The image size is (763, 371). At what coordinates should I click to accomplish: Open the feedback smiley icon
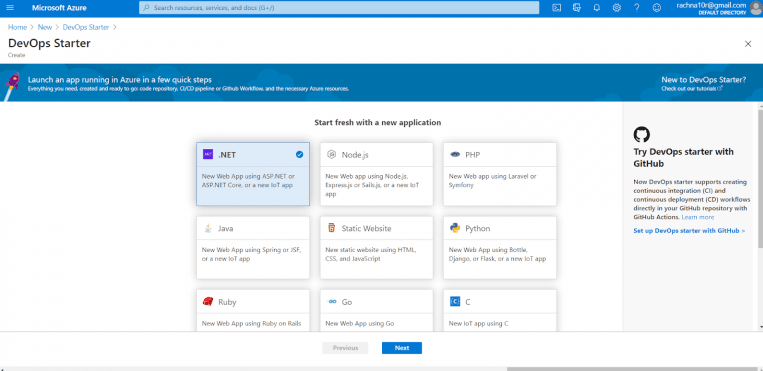click(x=656, y=8)
